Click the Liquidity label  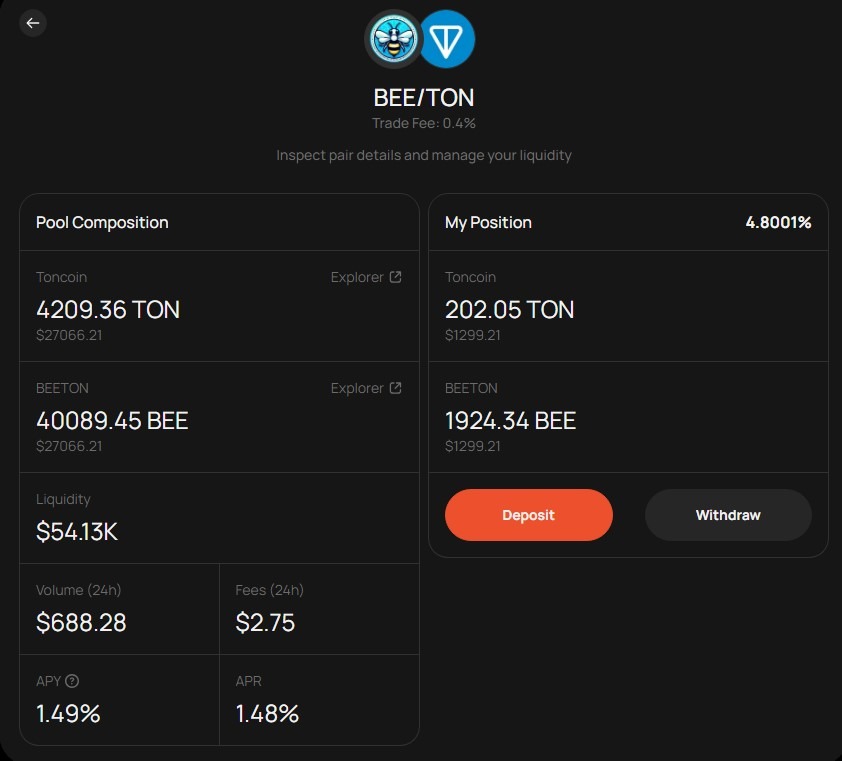(63, 499)
